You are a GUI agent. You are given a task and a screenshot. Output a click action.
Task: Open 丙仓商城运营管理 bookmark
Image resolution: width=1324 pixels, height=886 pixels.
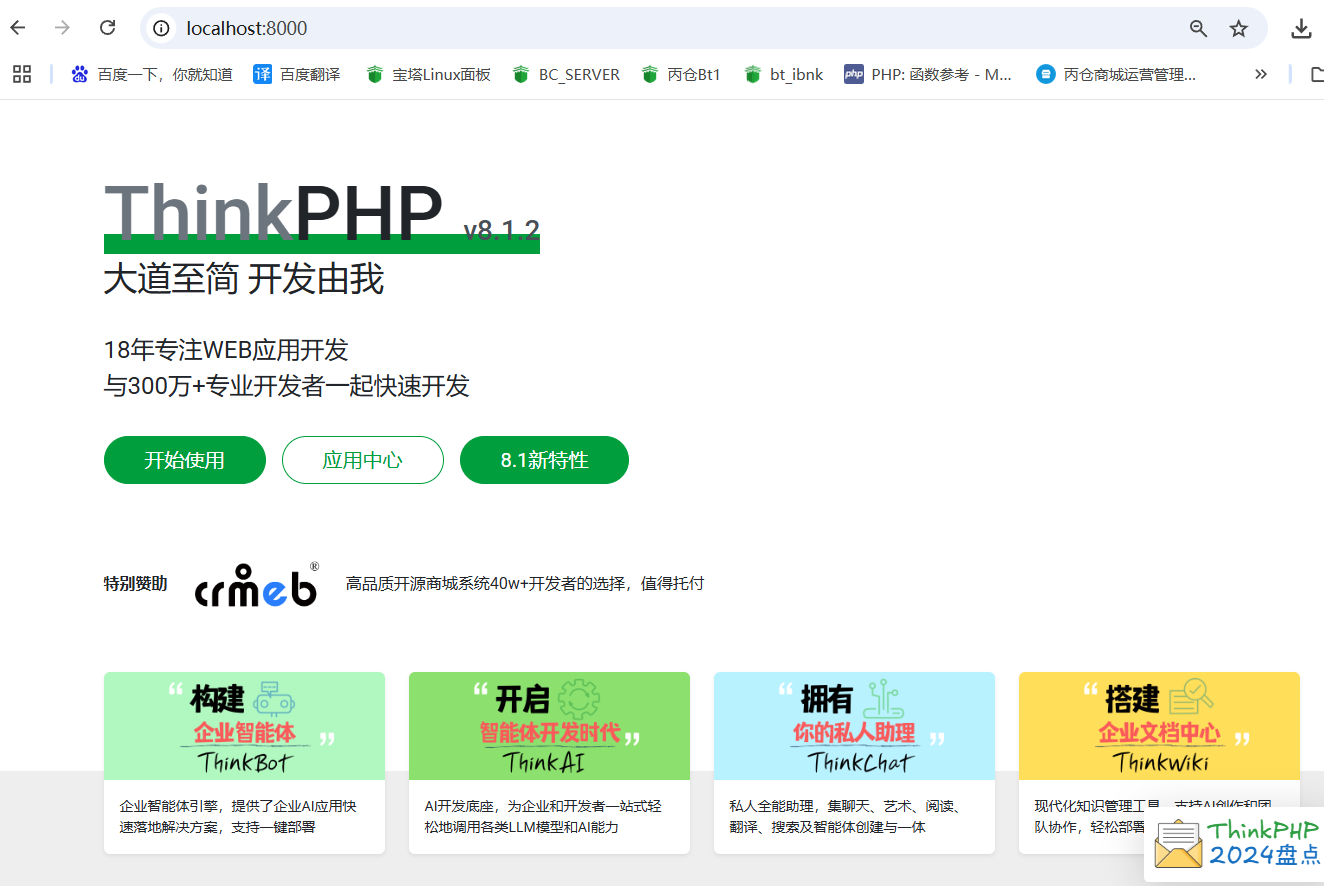point(1116,74)
